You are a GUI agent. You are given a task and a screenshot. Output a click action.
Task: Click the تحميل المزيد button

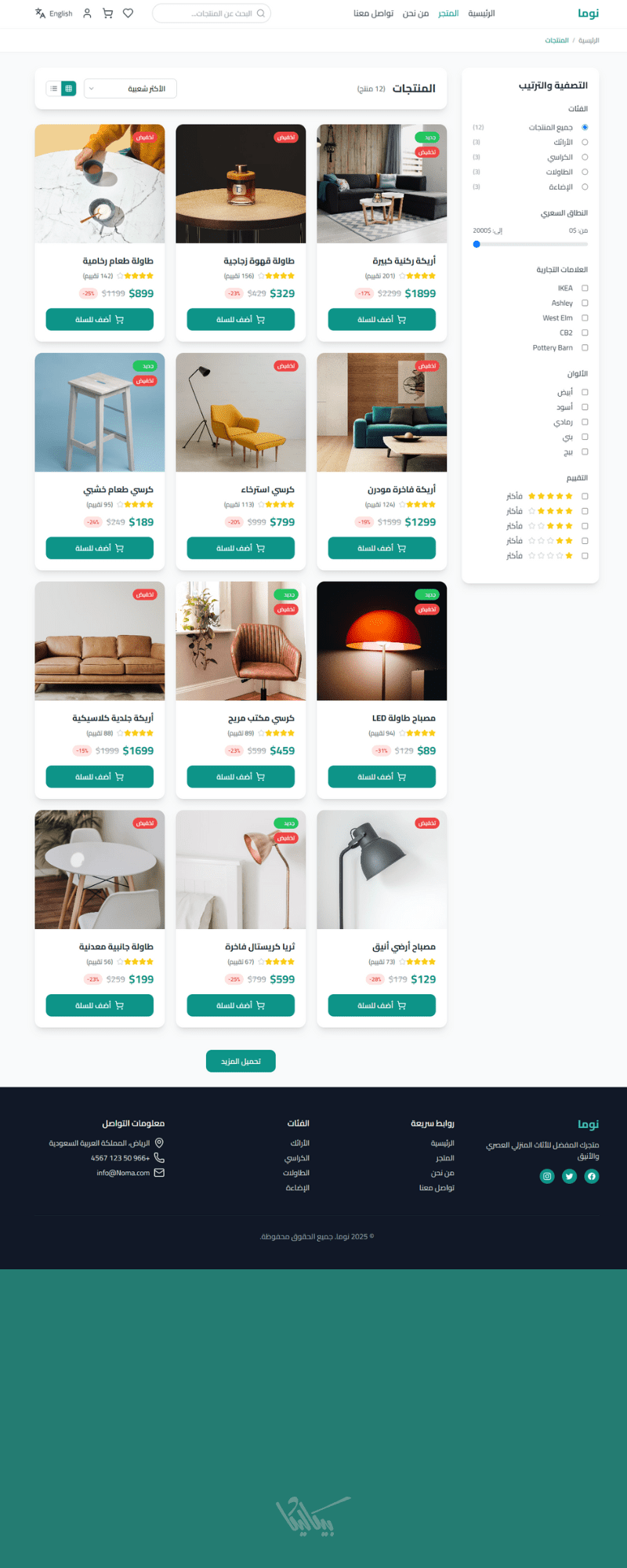pyautogui.click(x=241, y=1061)
